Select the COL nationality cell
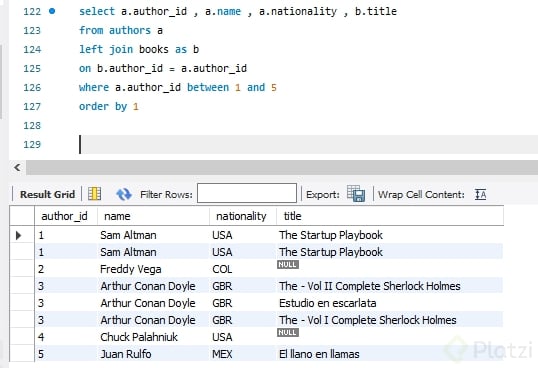 [x=243, y=269]
